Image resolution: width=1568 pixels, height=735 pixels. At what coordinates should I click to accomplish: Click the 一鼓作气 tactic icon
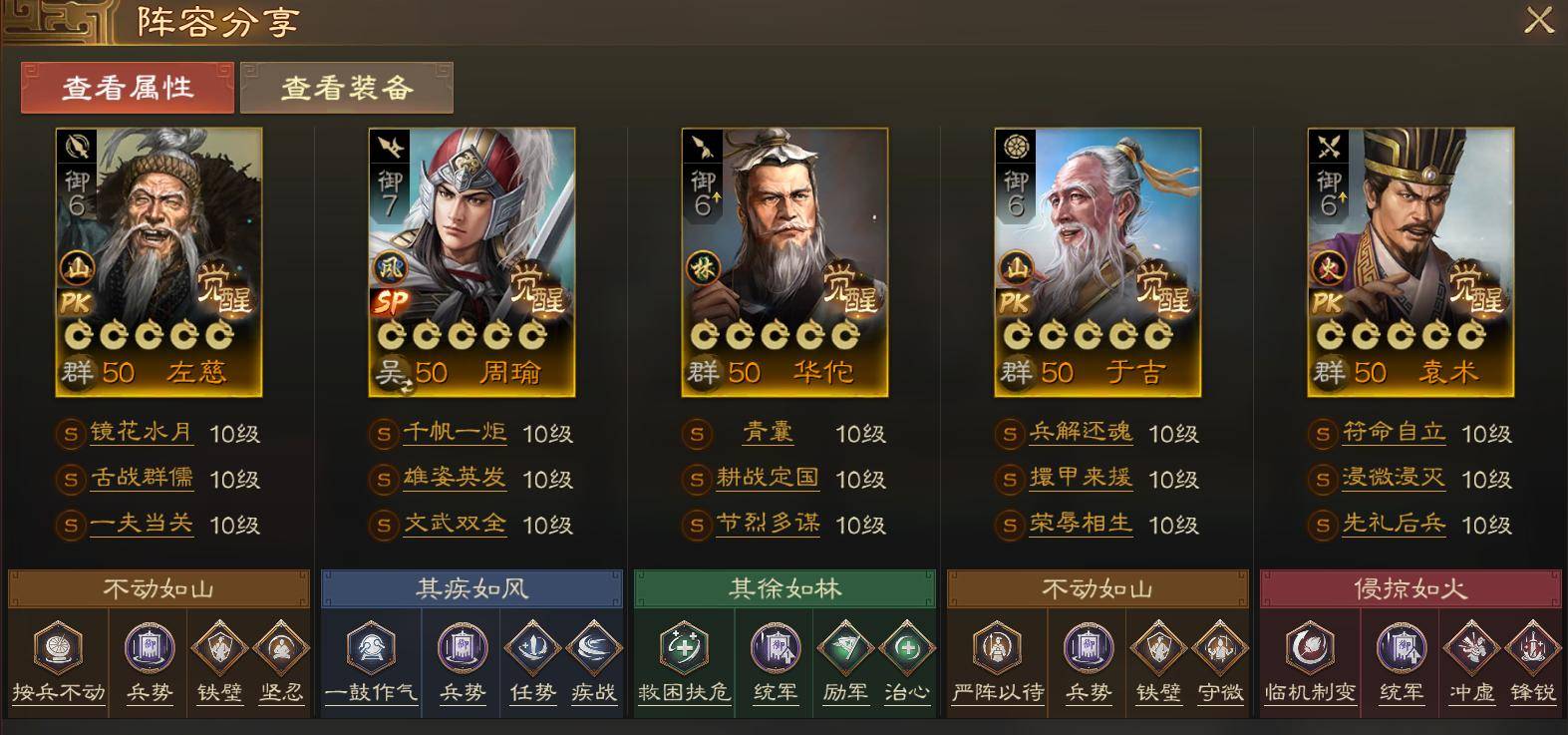[x=371, y=647]
